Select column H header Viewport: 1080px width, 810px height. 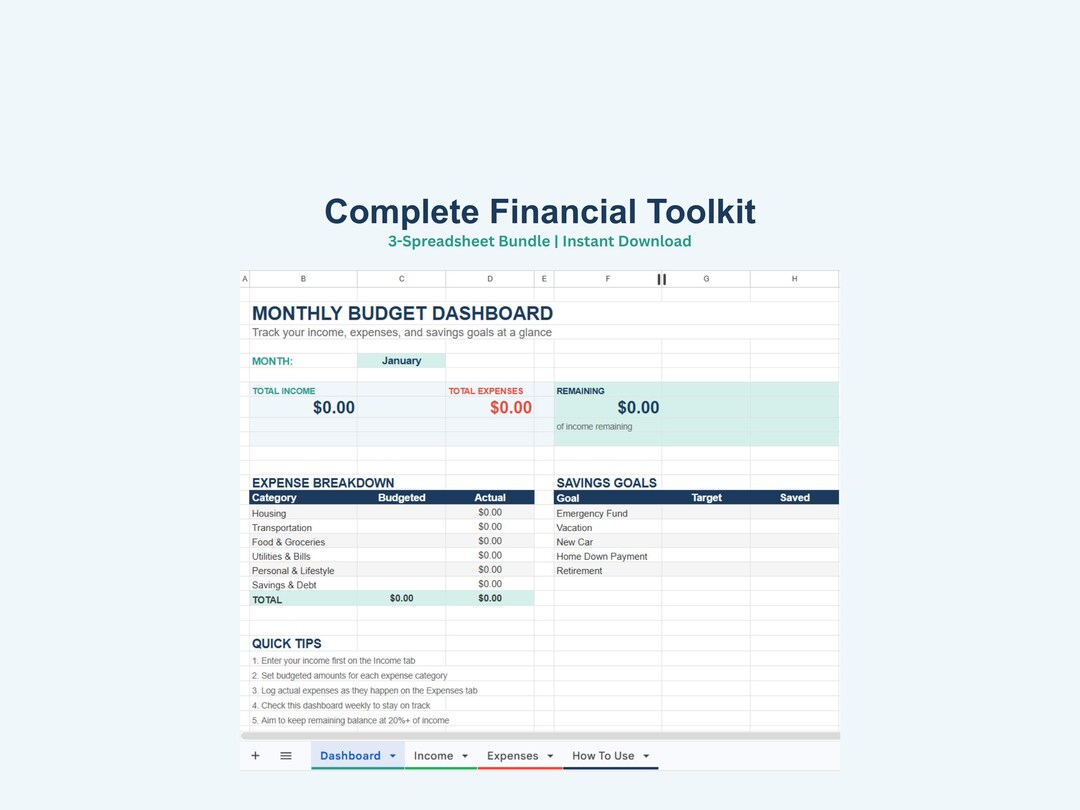tap(794, 279)
